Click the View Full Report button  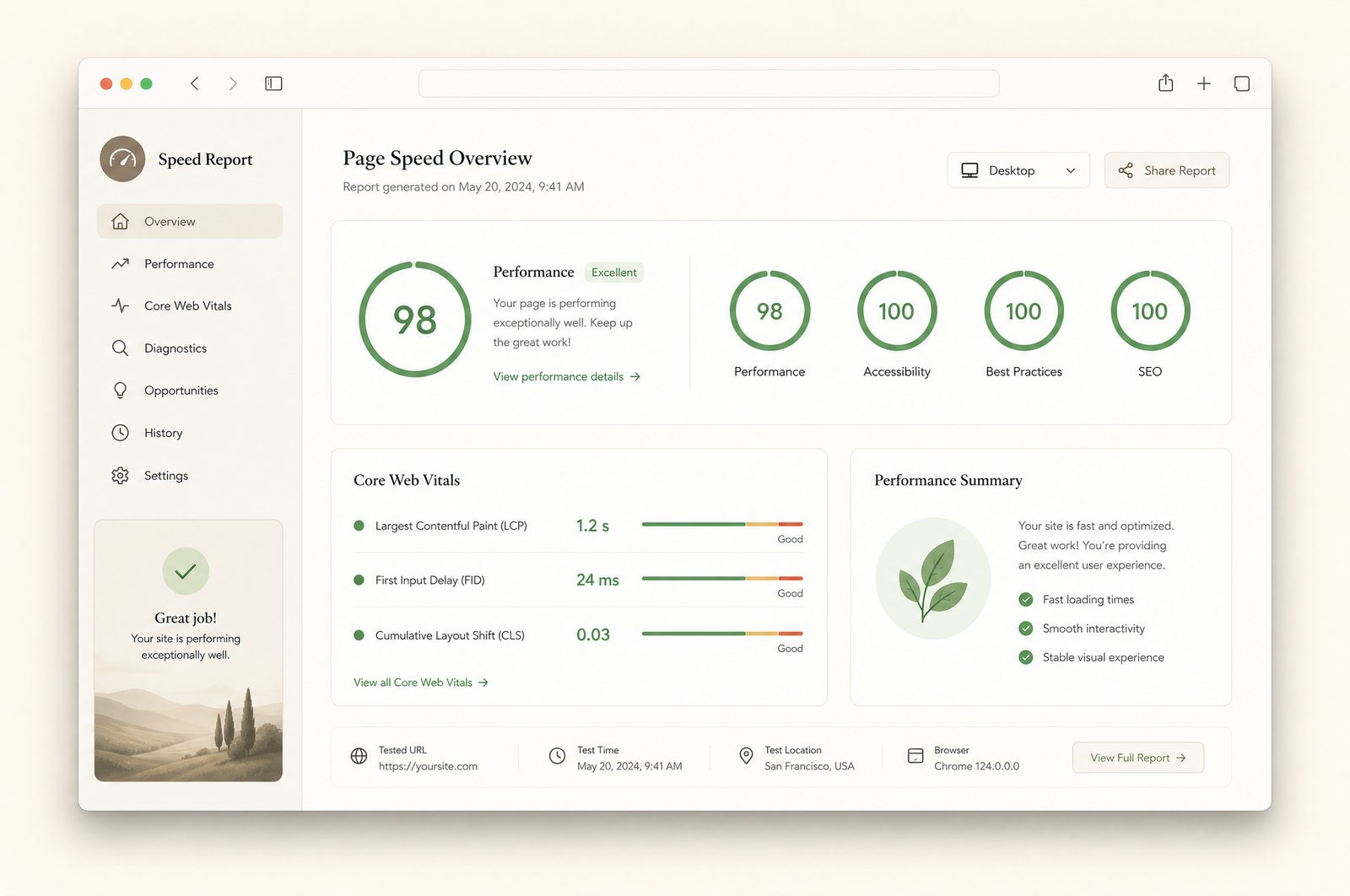point(1138,758)
